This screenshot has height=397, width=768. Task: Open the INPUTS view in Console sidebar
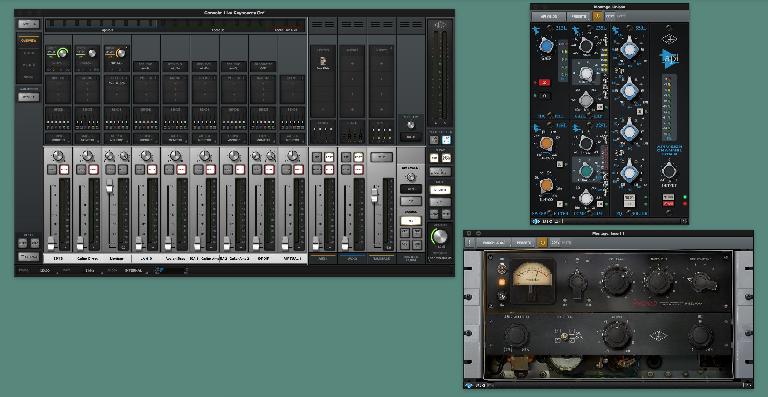point(28,53)
